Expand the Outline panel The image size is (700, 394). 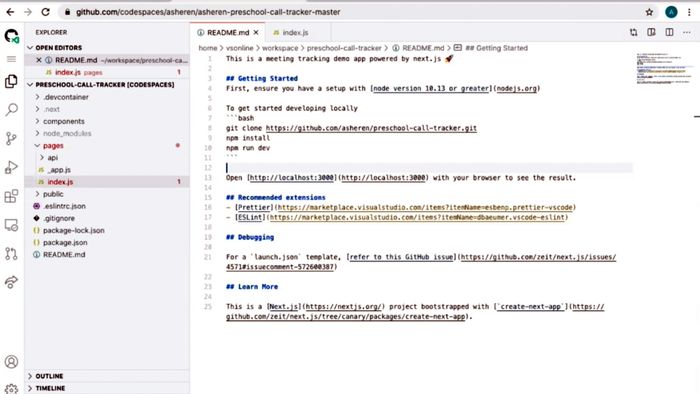point(107,376)
